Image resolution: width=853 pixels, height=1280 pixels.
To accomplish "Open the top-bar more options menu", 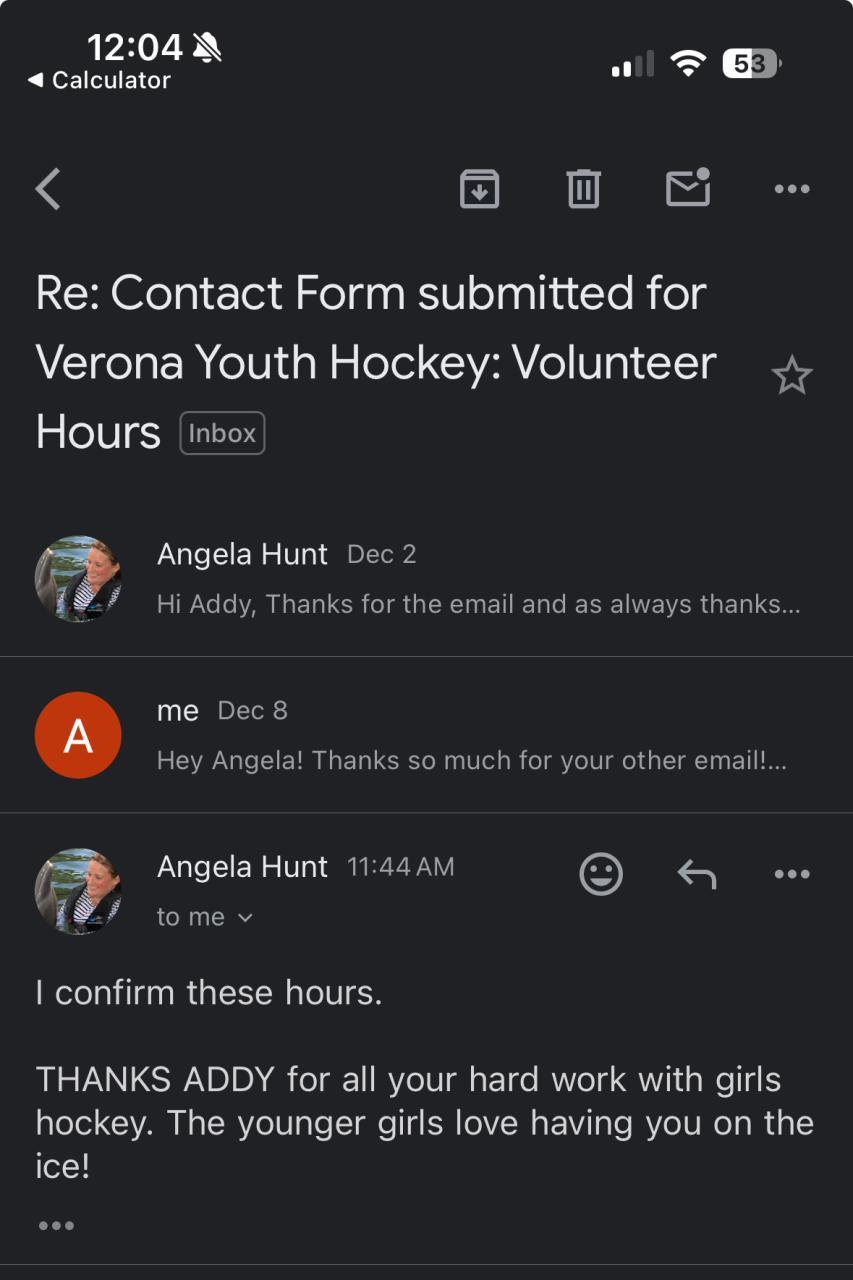I will (792, 188).
